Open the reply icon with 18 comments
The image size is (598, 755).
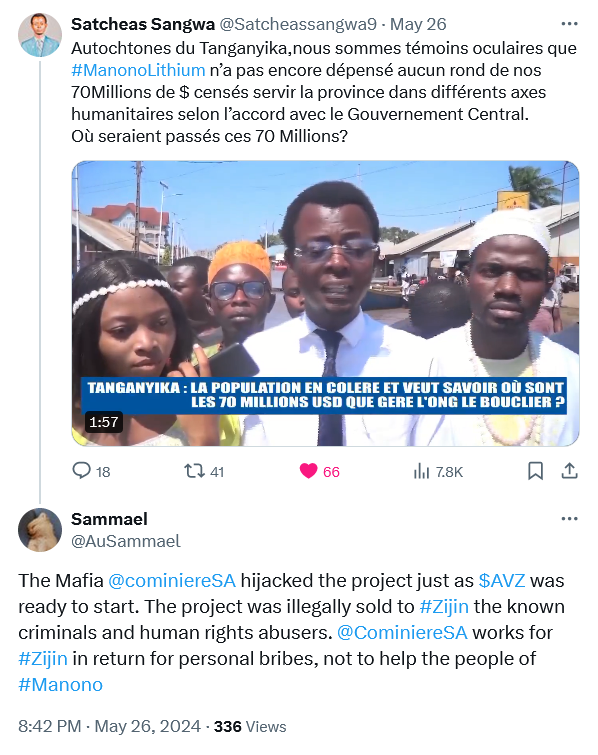81,471
